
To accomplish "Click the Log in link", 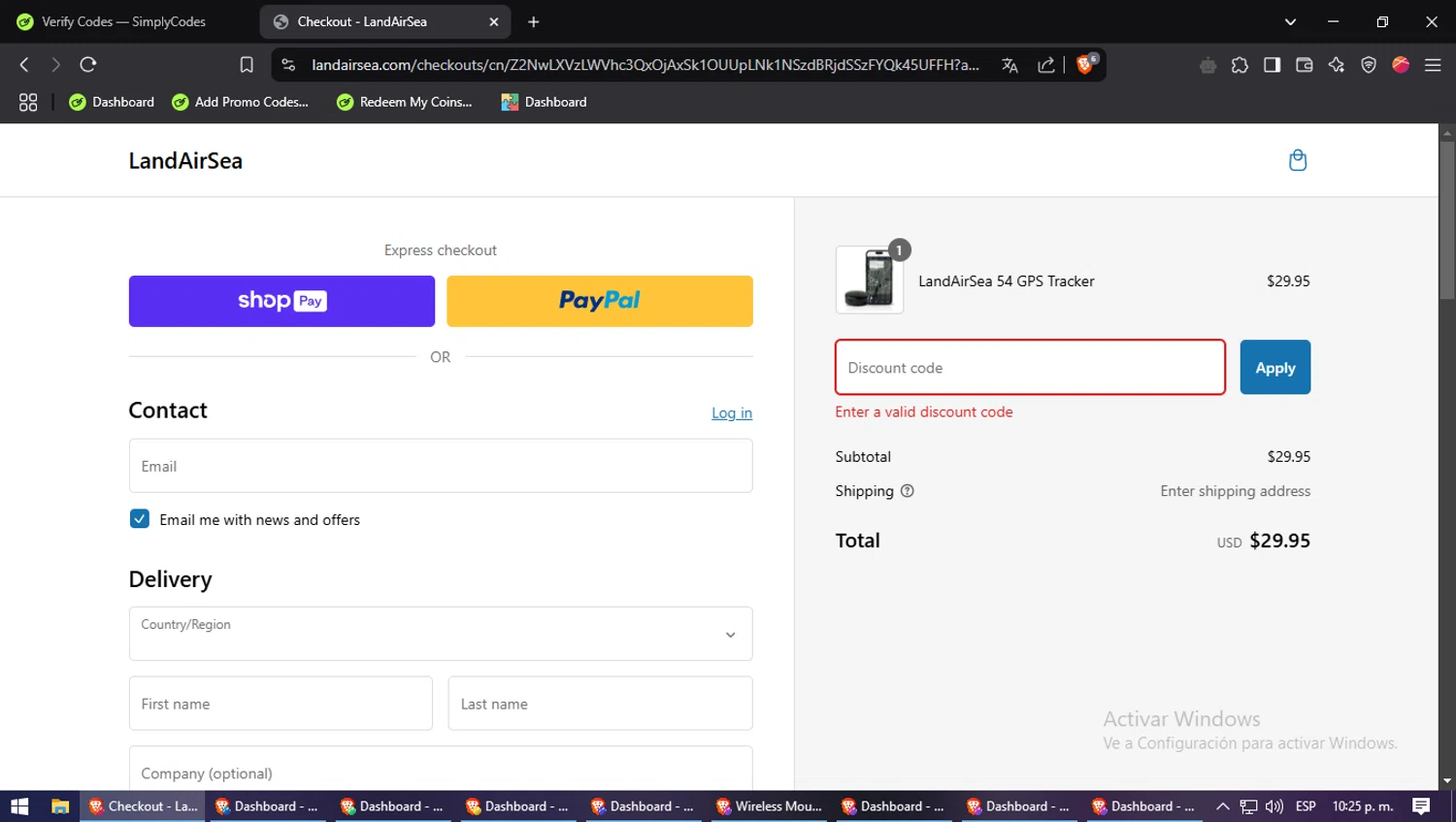I will click(732, 413).
